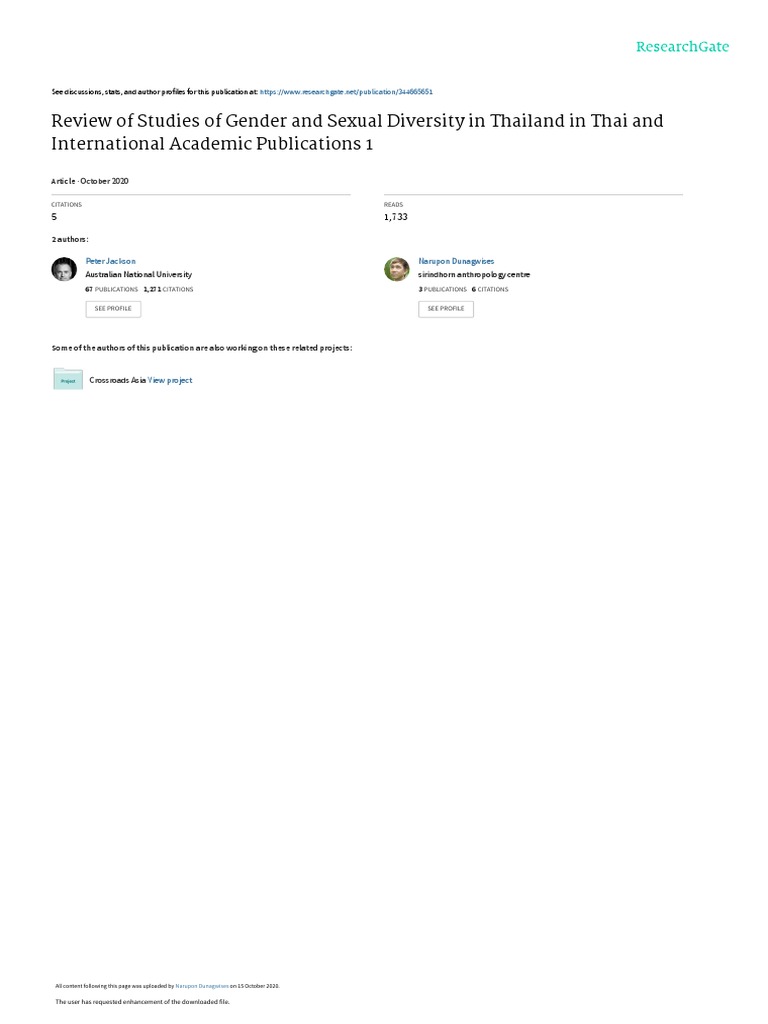Click the Crossroads Asia project name
768x1024 pixels.
click(118, 380)
